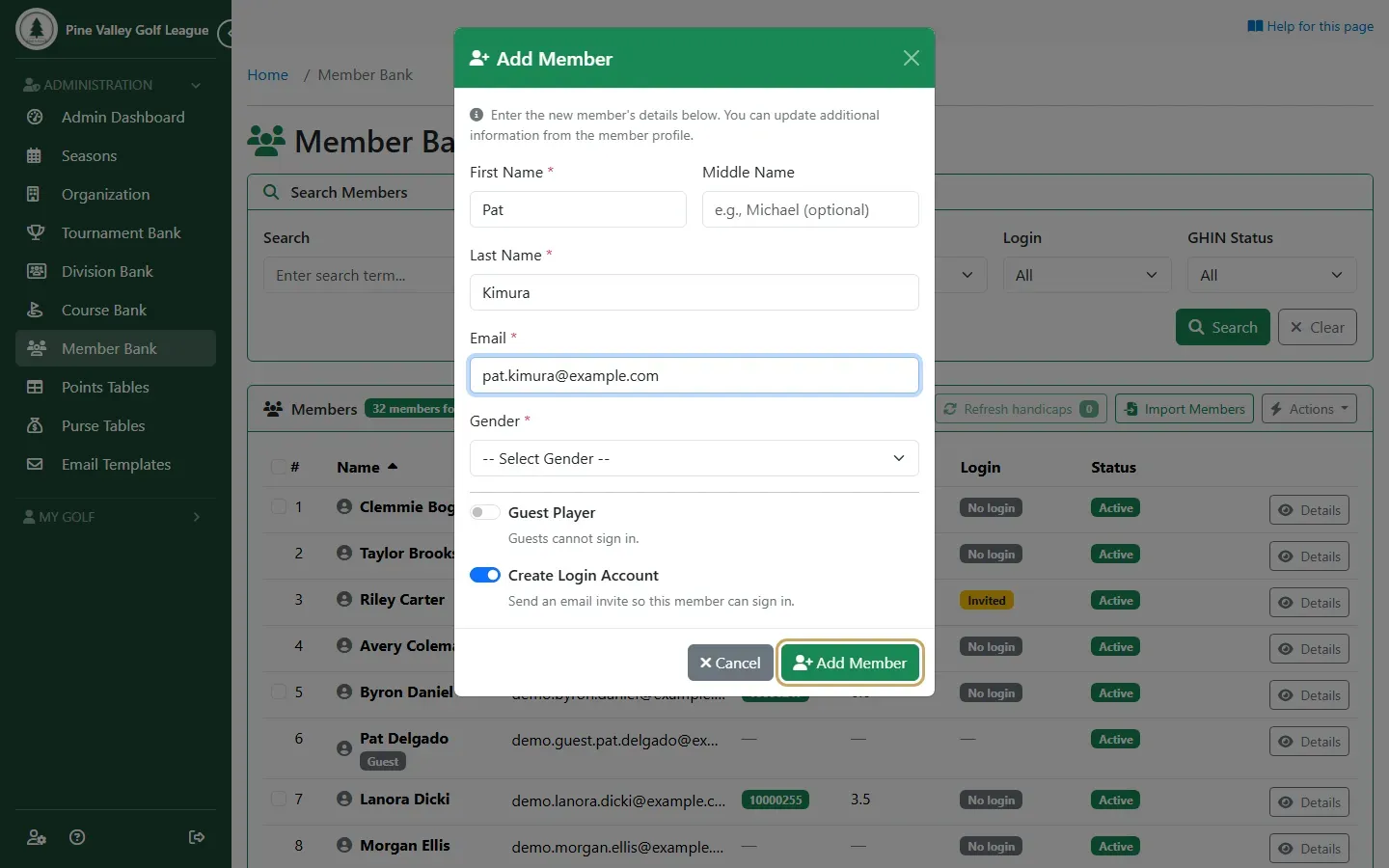
Task: Open the Login filter dropdown
Action: [1087, 275]
